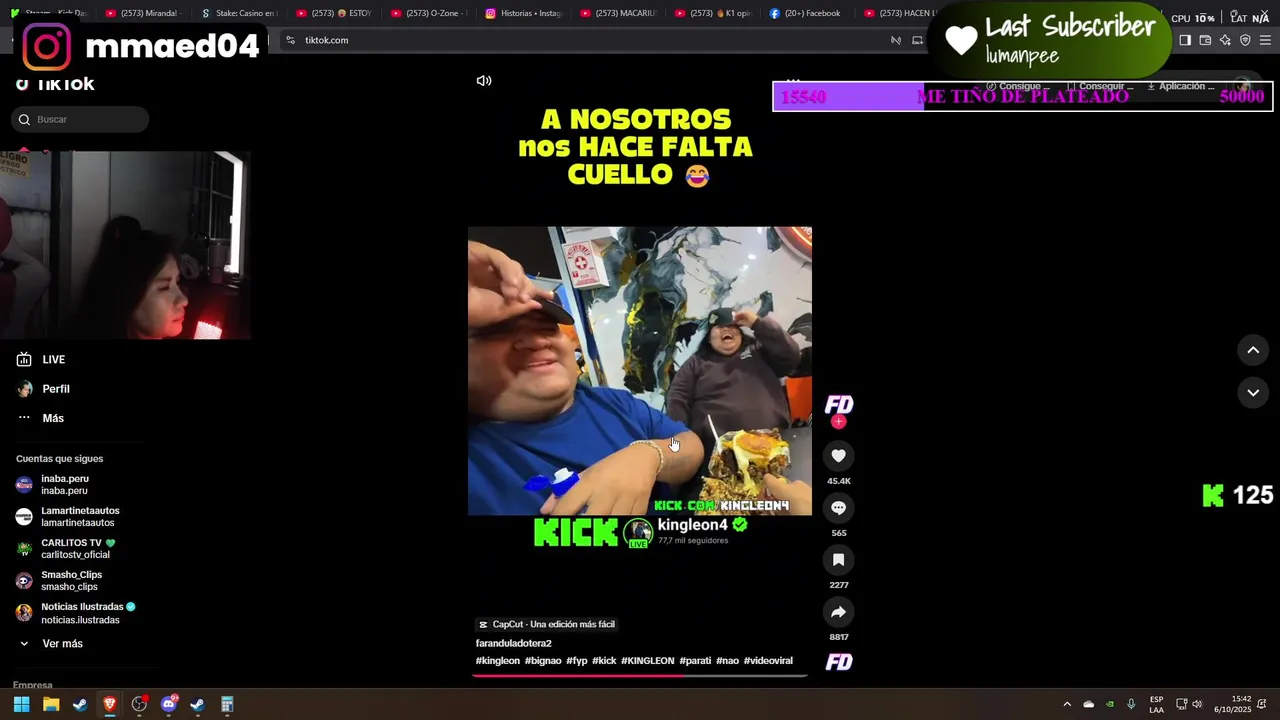Open the FD sound disc below the share icon
Viewport: 1280px width, 720px height.
(x=838, y=662)
